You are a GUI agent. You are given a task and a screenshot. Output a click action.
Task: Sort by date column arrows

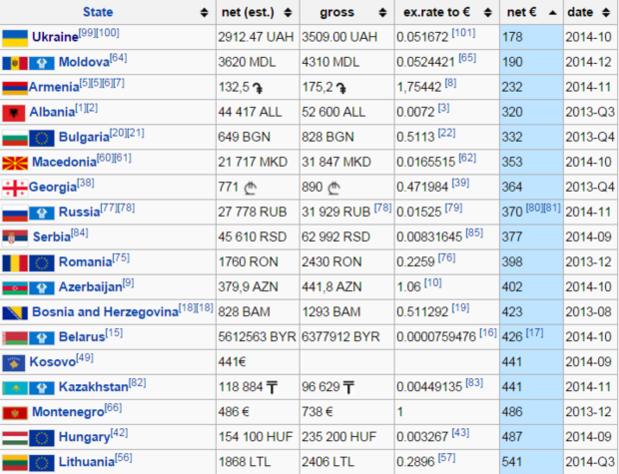(606, 12)
